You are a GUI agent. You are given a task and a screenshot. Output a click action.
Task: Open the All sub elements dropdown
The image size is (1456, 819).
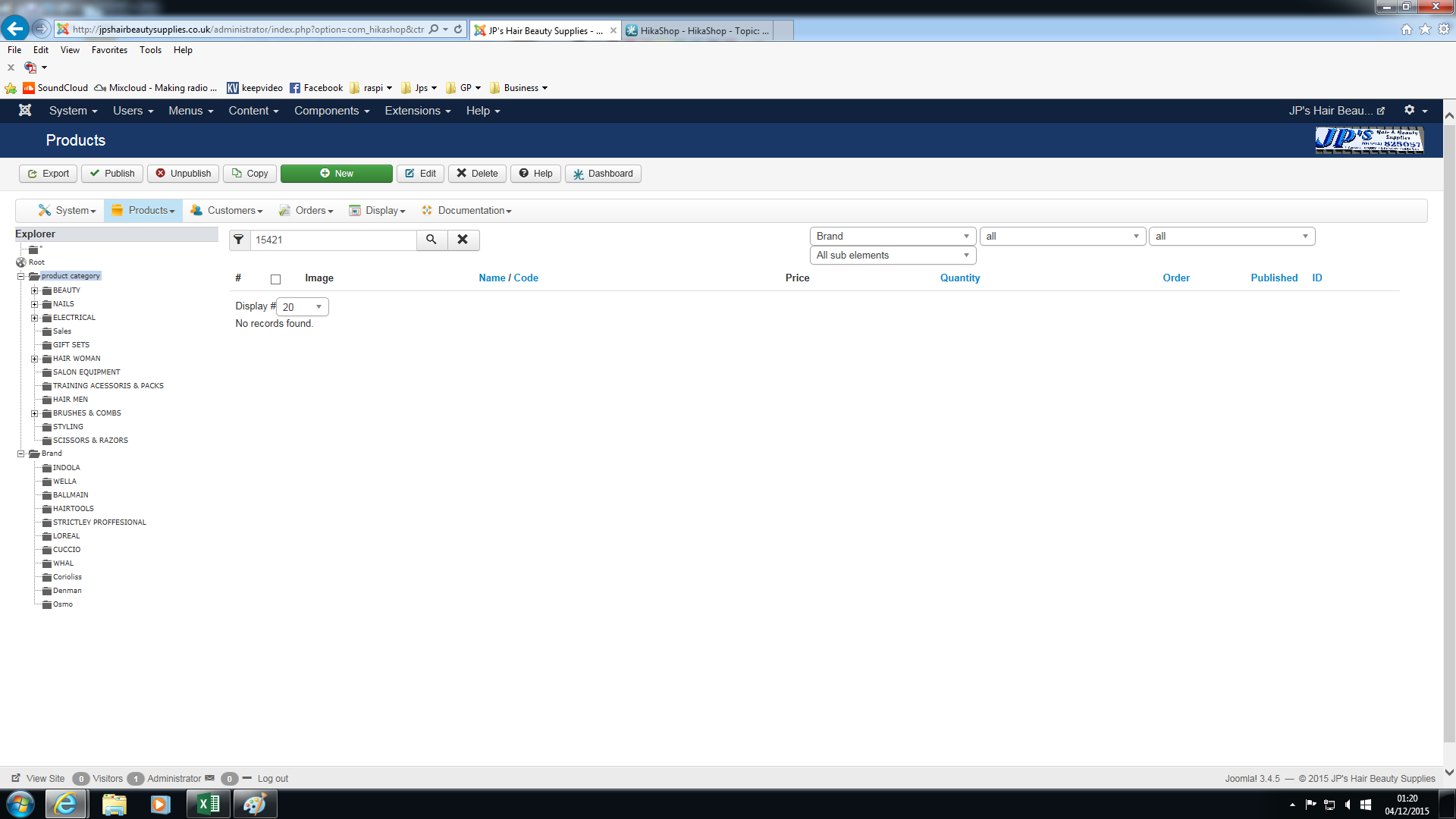coord(893,256)
